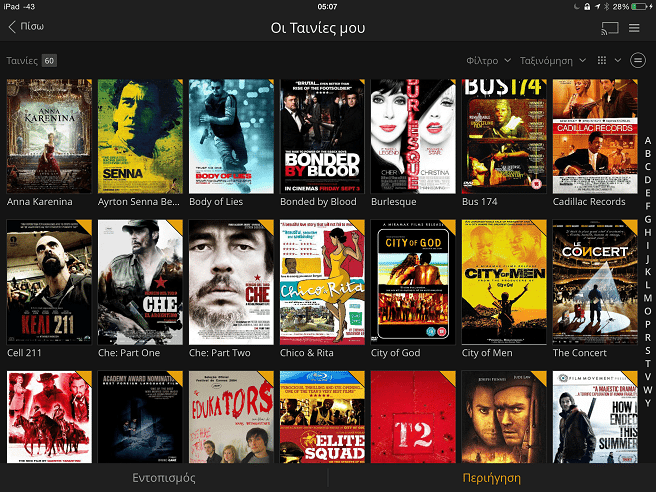This screenshot has height=492, width=656.
Task: Open the cast to screen icon
Action: coord(610,28)
